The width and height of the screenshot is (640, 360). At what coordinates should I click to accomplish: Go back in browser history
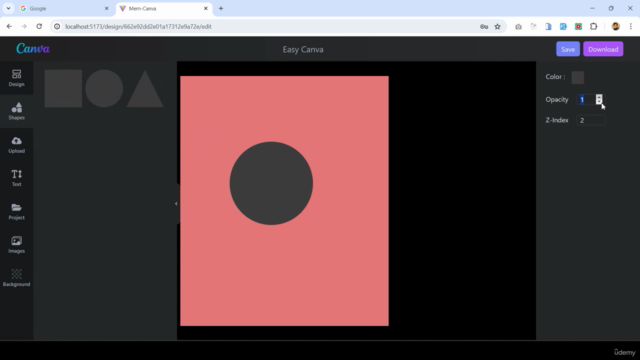coord(9,26)
